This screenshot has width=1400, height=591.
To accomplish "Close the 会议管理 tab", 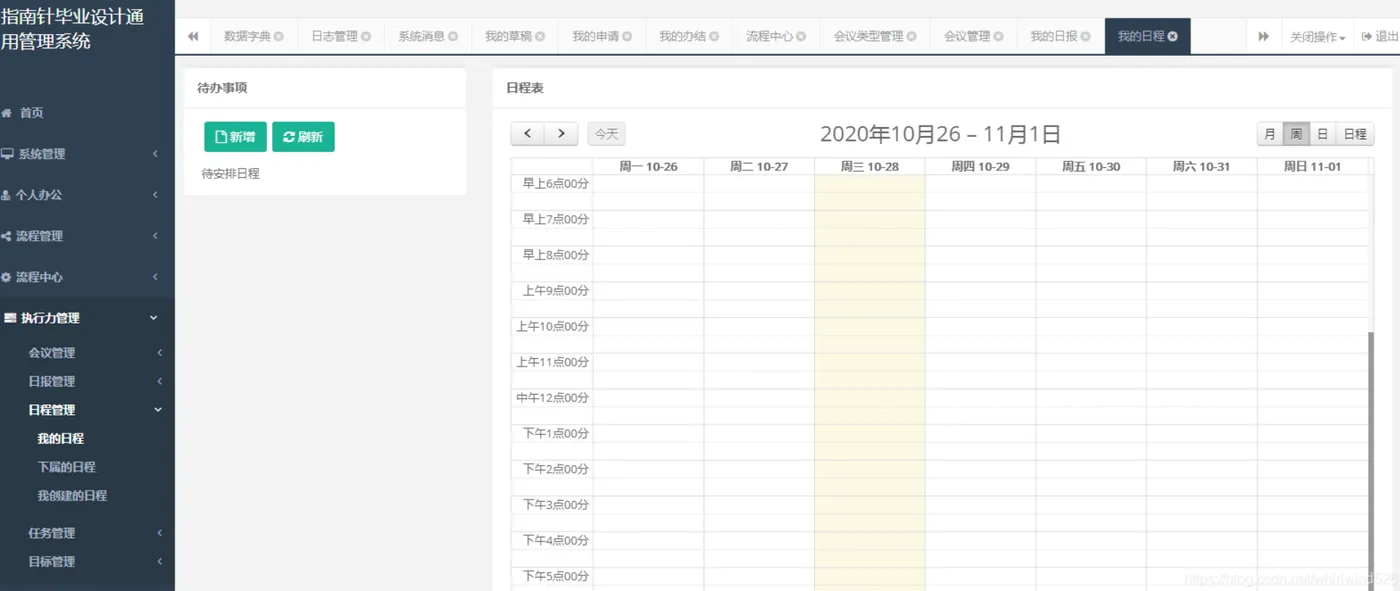I will [x=999, y=36].
